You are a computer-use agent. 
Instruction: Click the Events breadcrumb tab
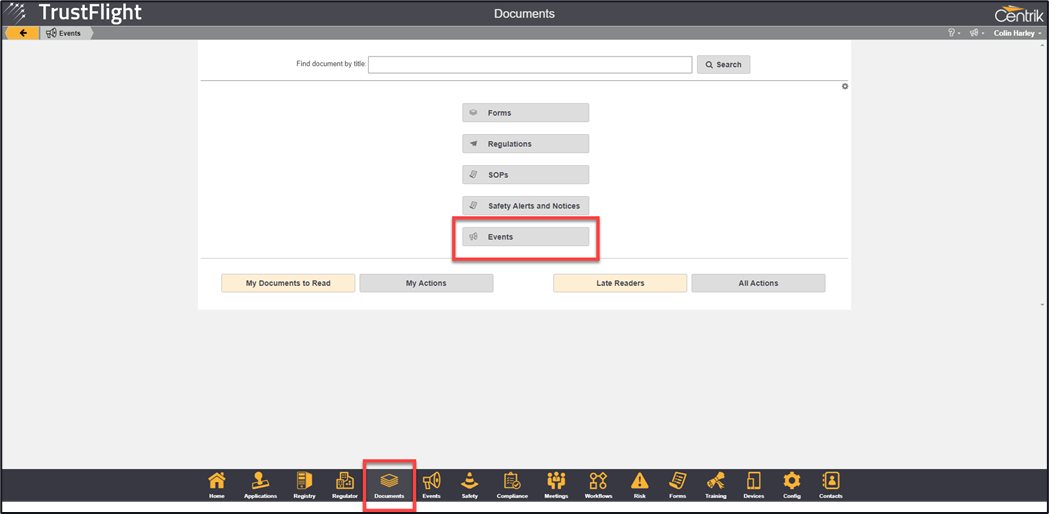(x=64, y=33)
